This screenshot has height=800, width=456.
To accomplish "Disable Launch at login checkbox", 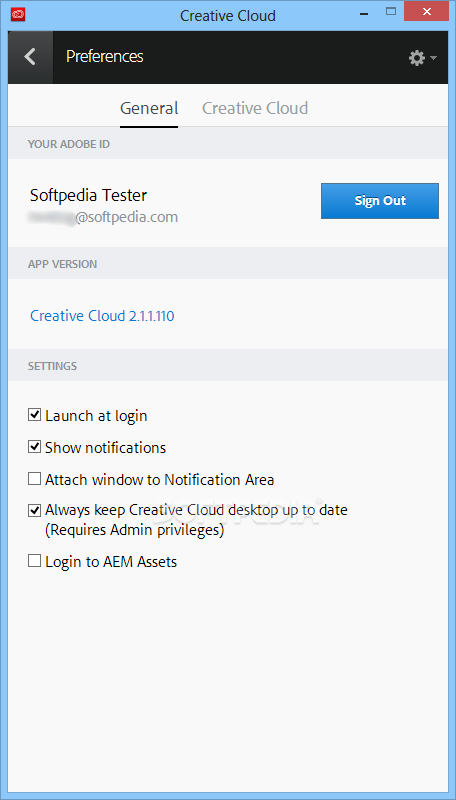I will [34, 415].
